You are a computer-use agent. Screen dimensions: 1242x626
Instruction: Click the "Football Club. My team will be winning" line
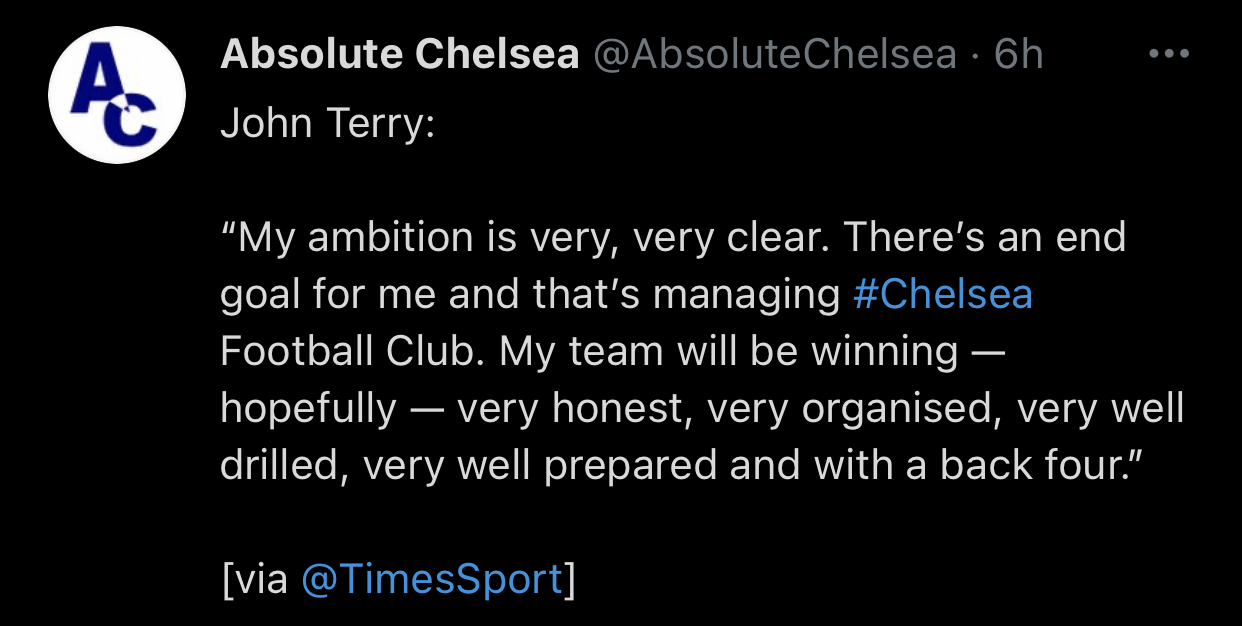[x=588, y=351]
